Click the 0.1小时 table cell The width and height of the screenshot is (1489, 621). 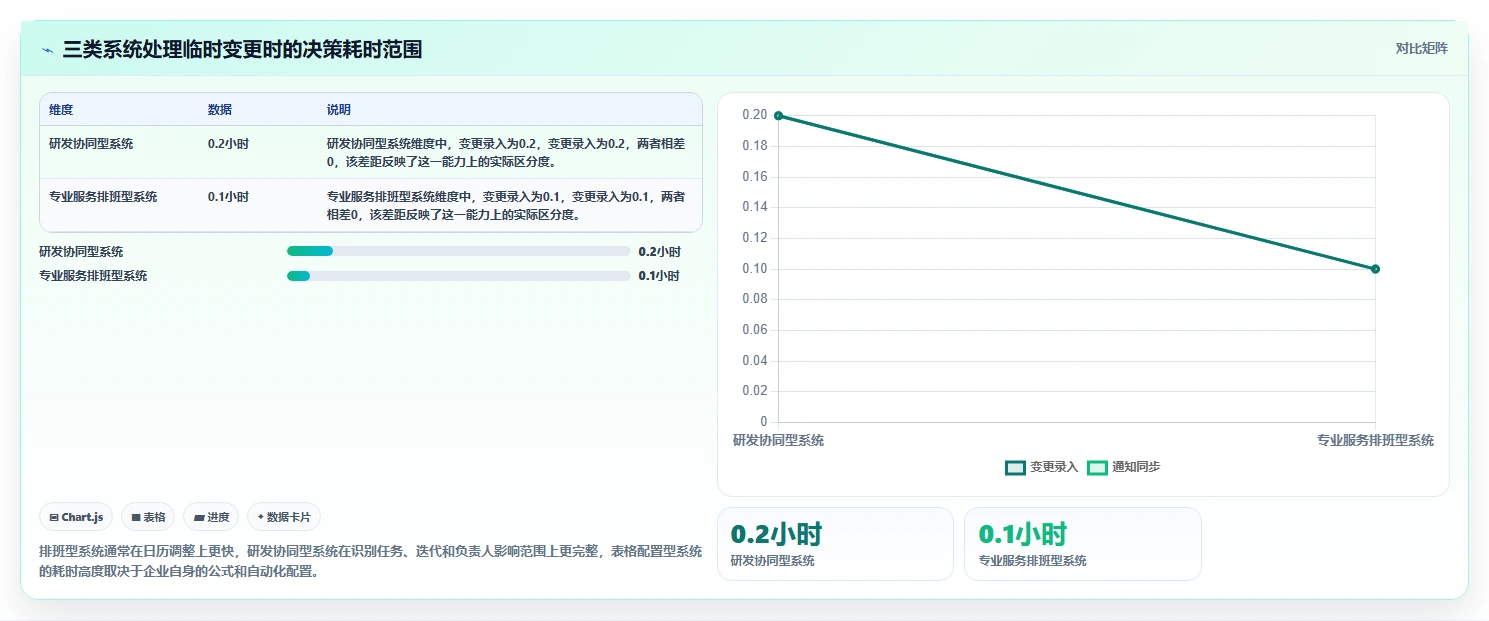pyautogui.click(x=228, y=196)
